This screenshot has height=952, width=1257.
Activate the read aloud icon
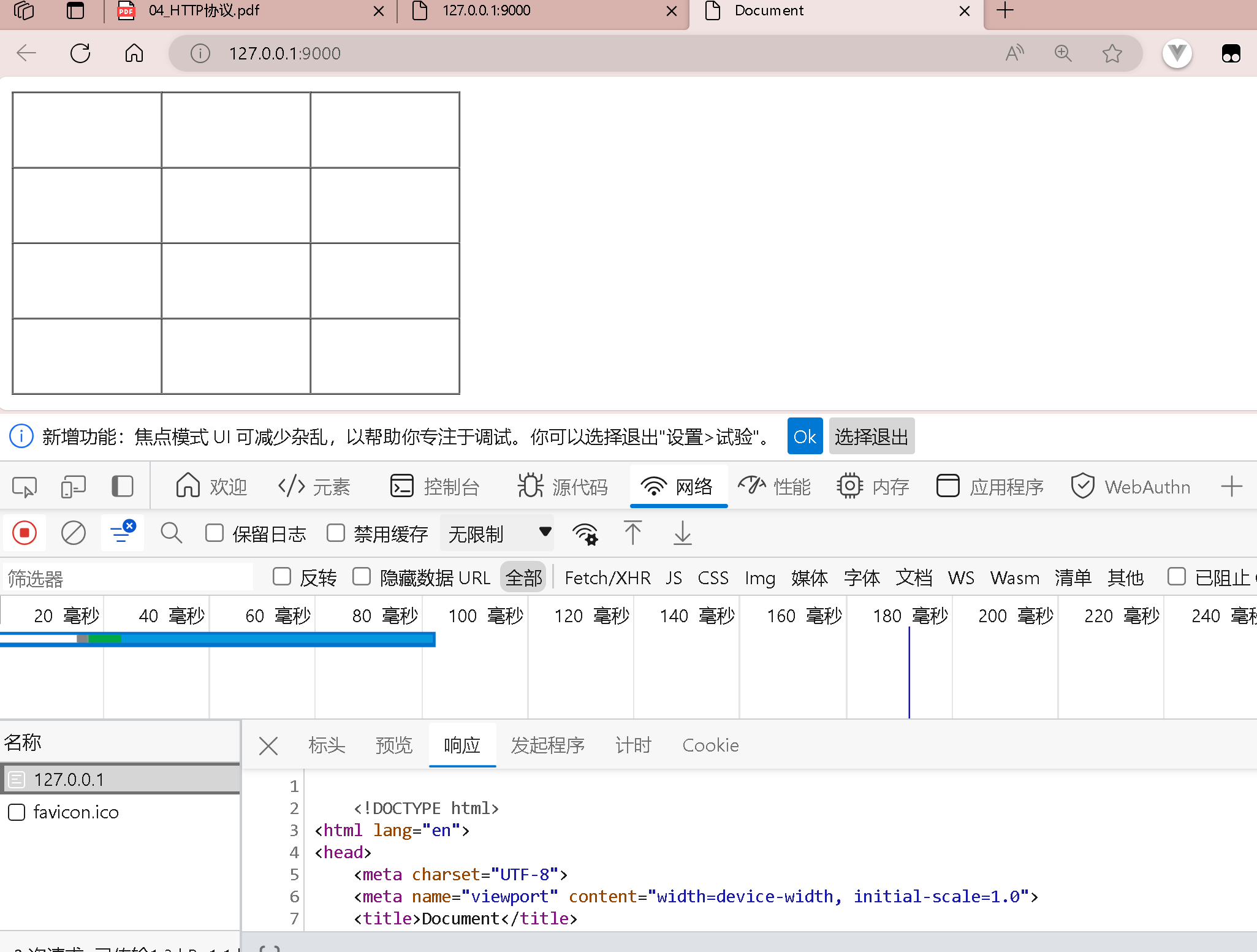point(1014,53)
